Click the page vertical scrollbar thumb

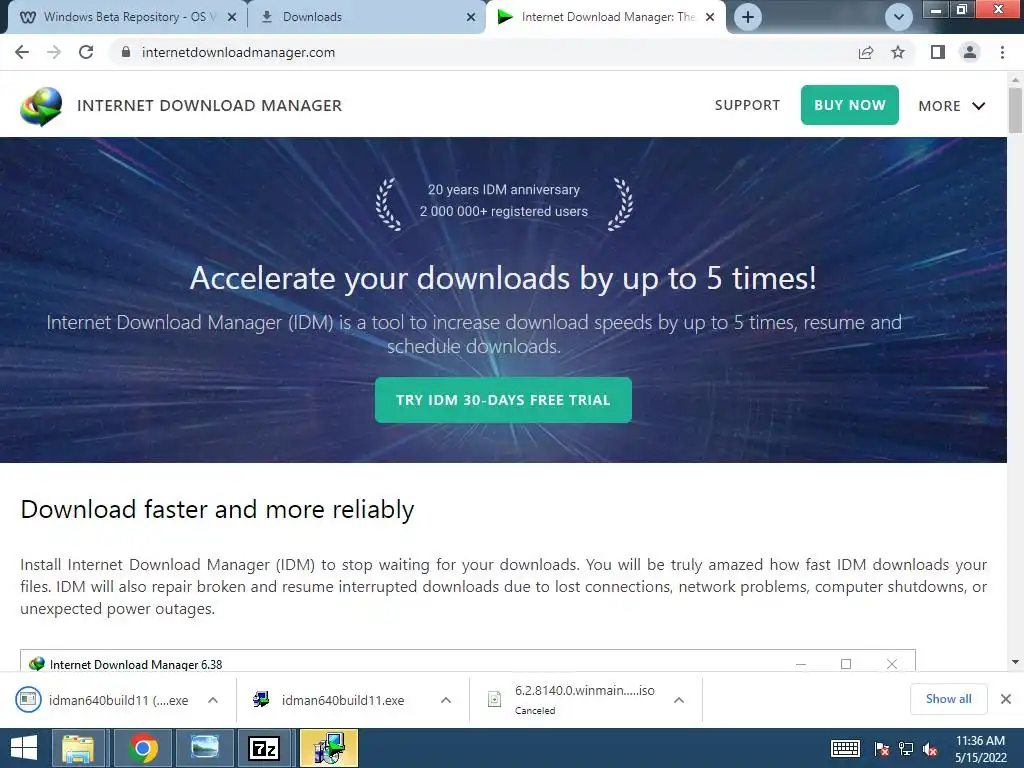tap(1015, 110)
